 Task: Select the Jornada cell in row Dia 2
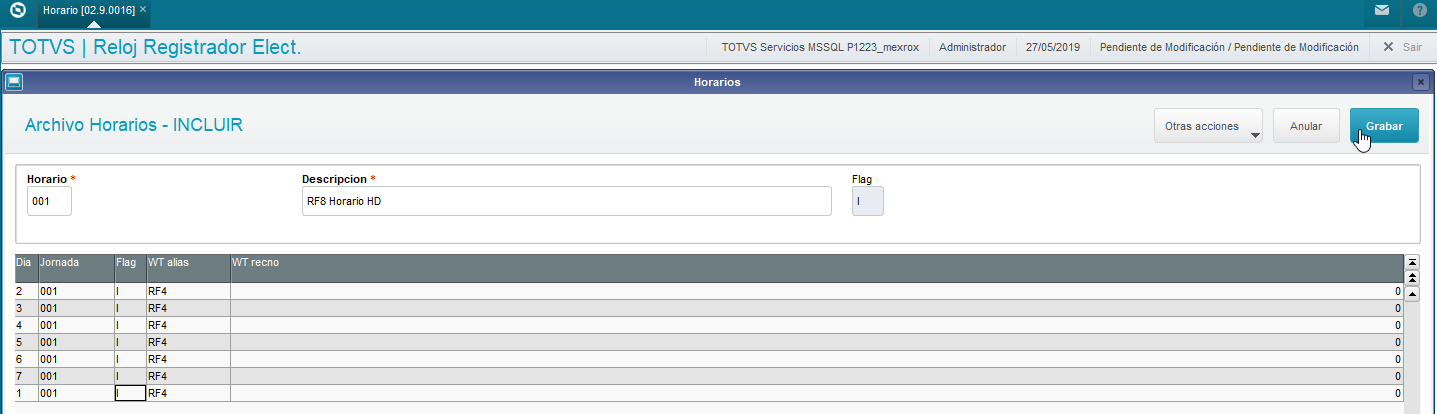click(76, 291)
